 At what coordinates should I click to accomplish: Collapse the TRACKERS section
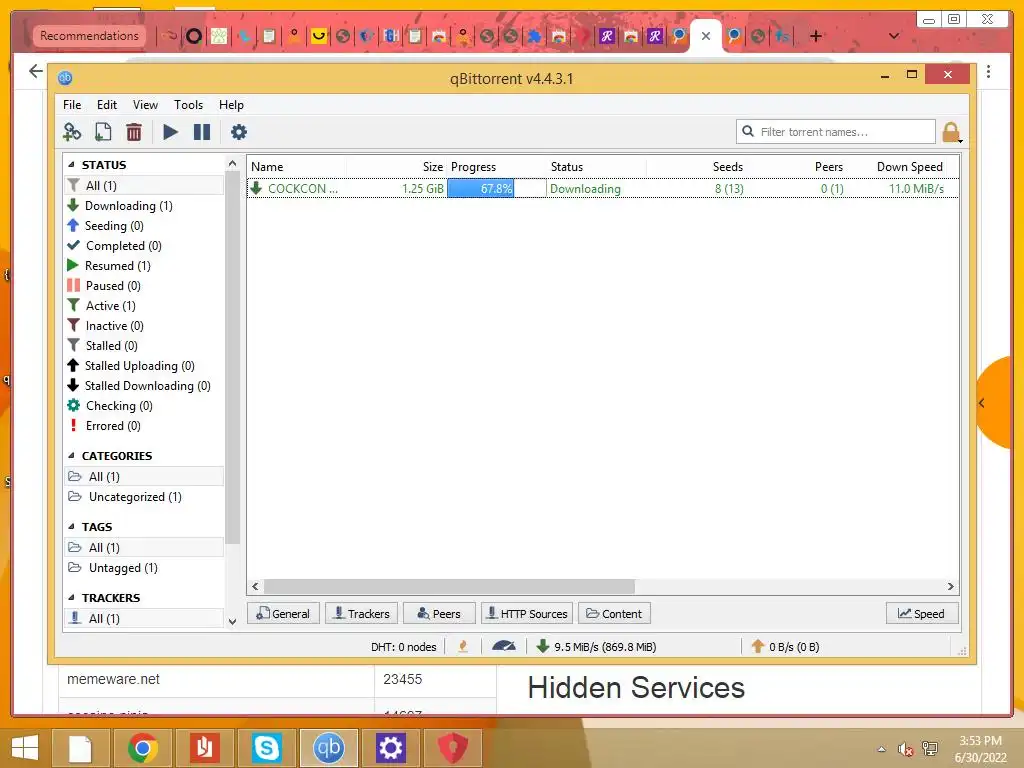click(71, 598)
